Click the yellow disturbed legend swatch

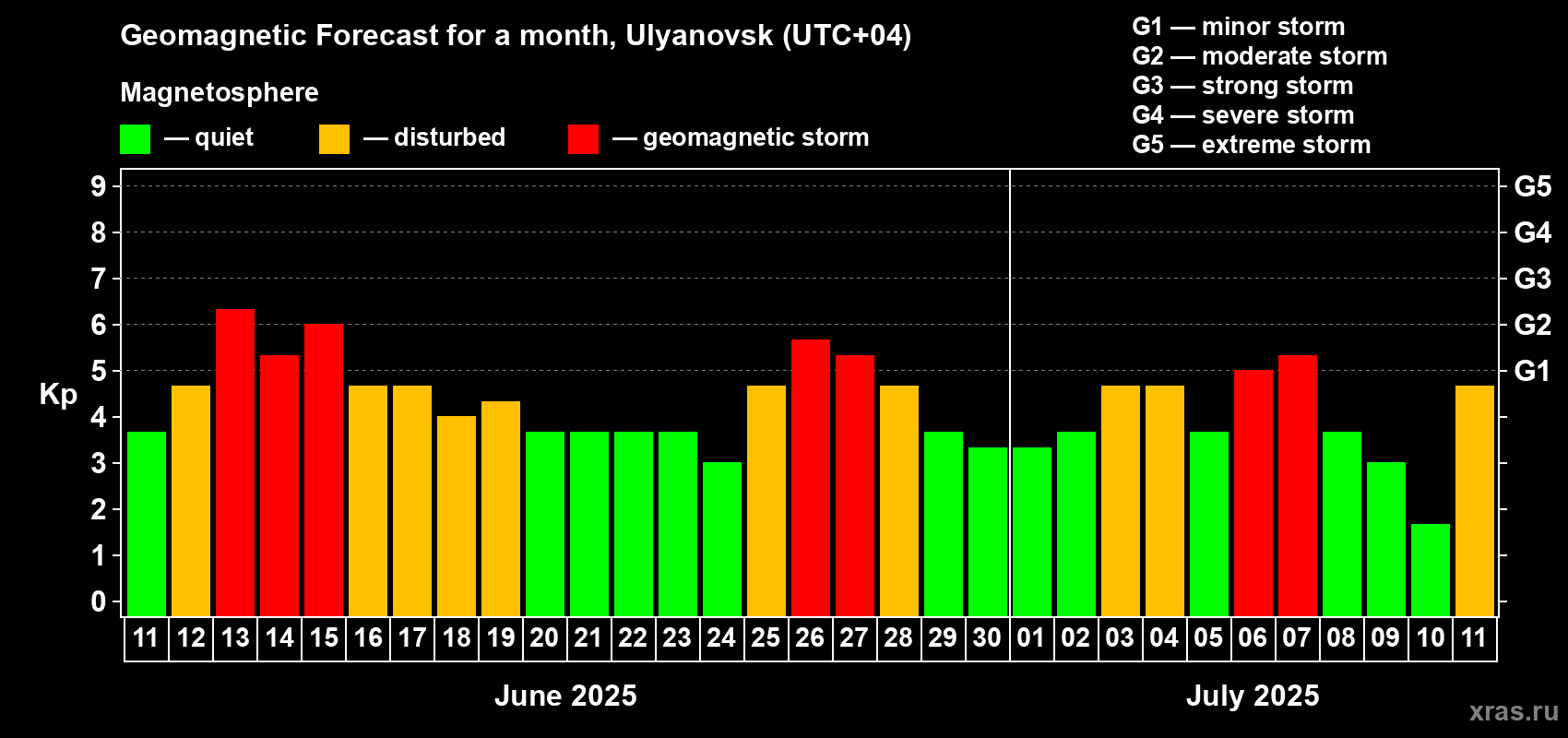point(334,139)
